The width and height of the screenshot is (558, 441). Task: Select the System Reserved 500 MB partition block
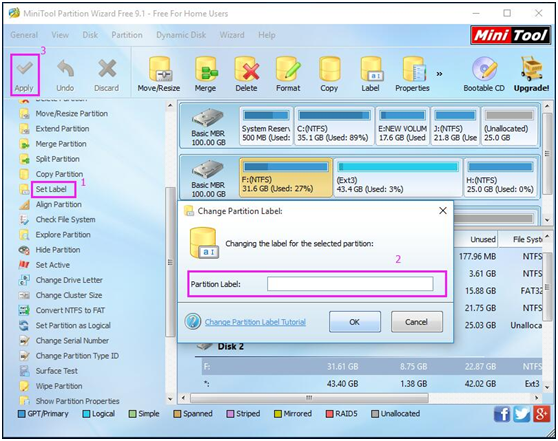(x=266, y=126)
